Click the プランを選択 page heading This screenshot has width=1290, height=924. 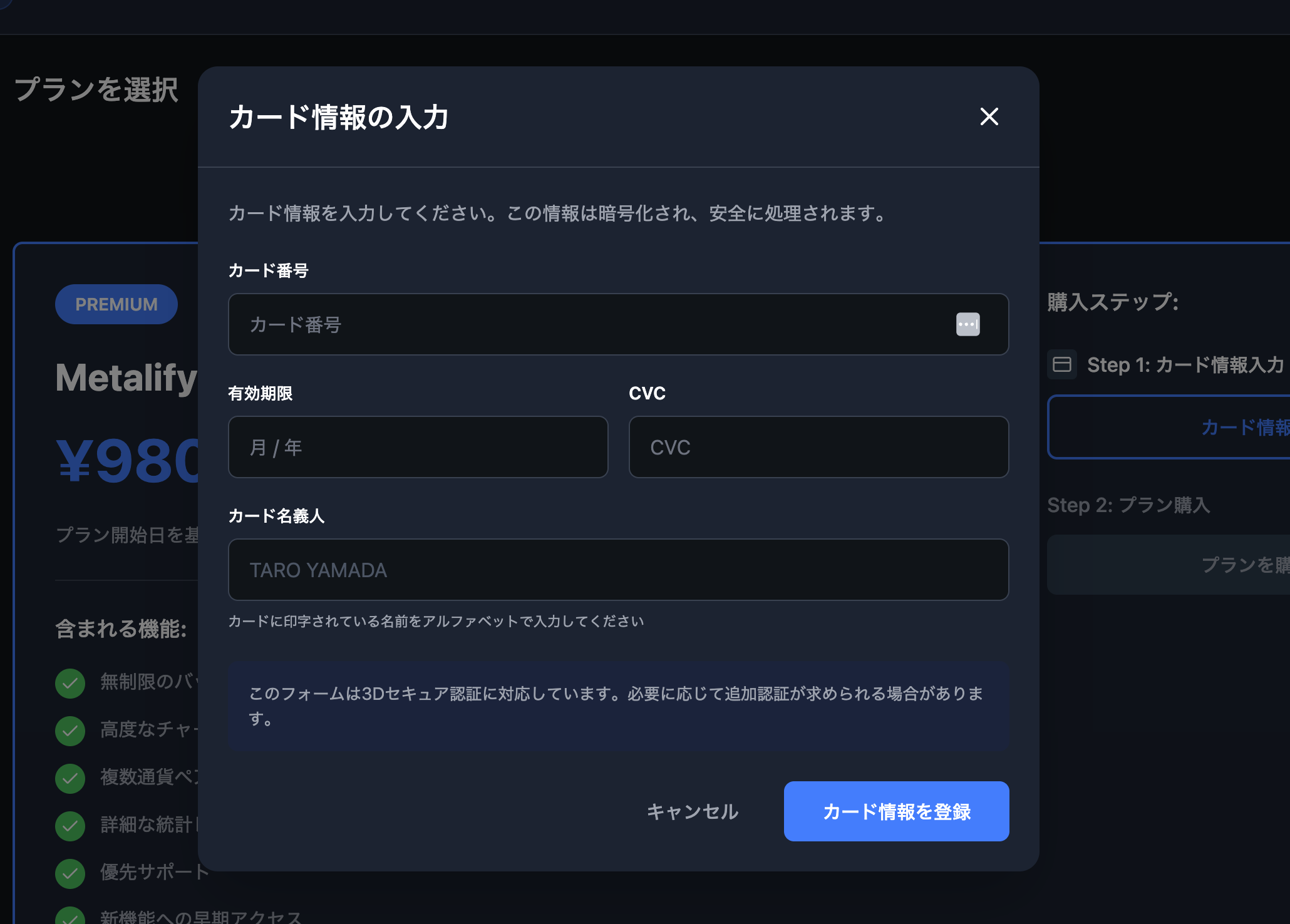pos(96,90)
